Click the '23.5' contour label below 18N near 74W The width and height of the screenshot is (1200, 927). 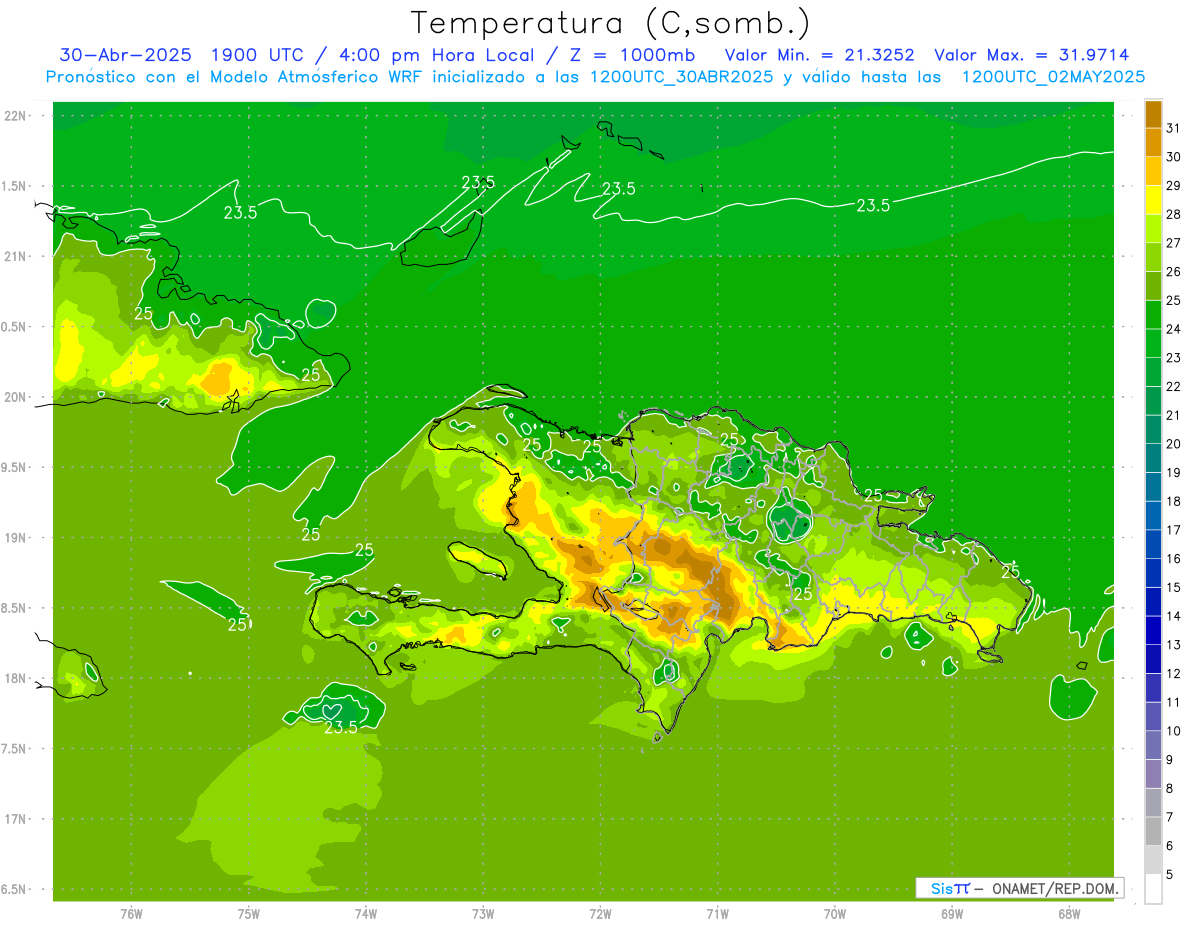click(341, 728)
